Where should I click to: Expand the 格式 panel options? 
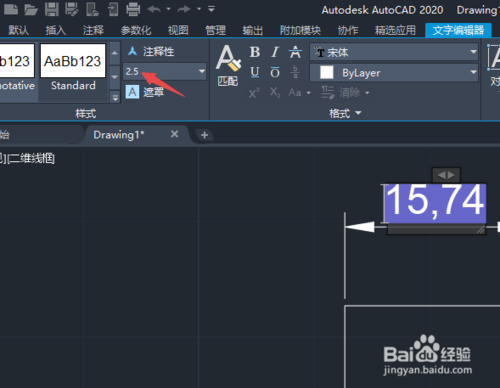click(x=345, y=113)
